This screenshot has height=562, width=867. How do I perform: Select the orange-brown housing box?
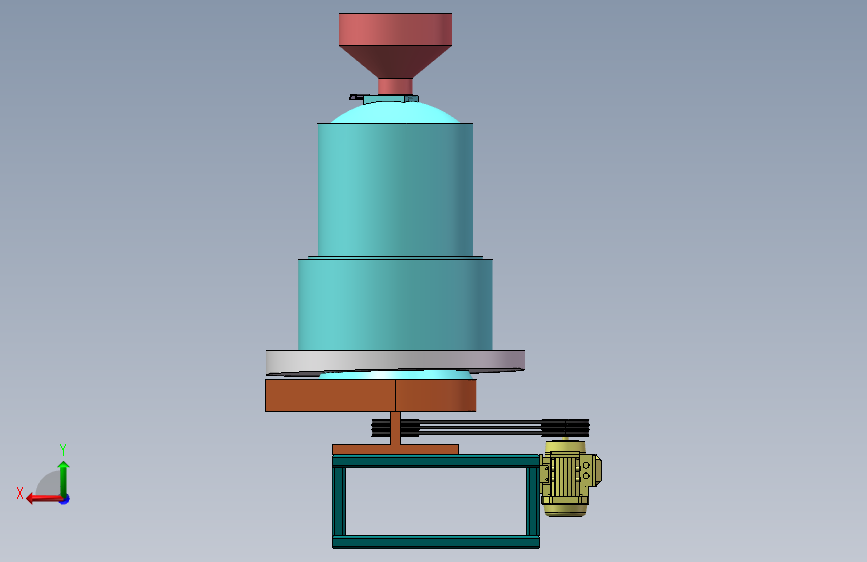[x=370, y=395]
